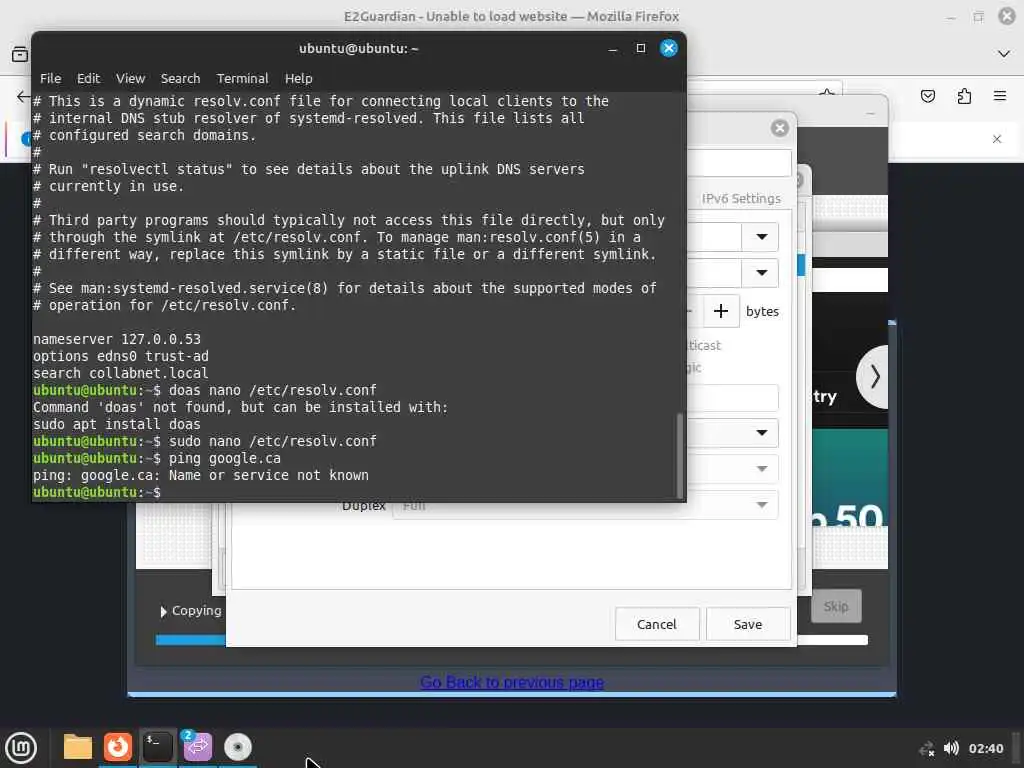Screen dimensions: 1024x768
Task: Click Save in the connection editor
Action: (x=748, y=624)
